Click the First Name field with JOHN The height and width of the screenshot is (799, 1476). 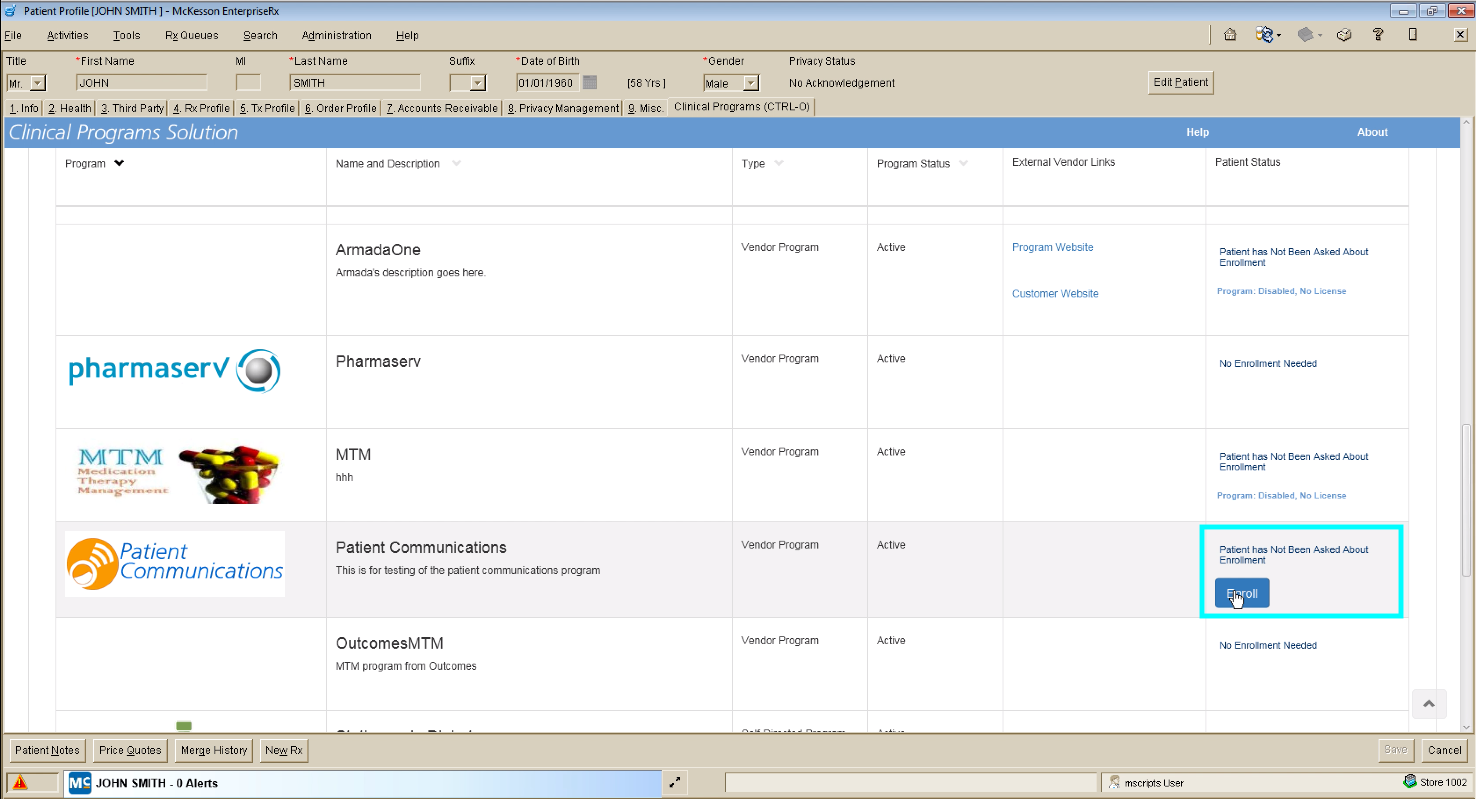coord(141,83)
